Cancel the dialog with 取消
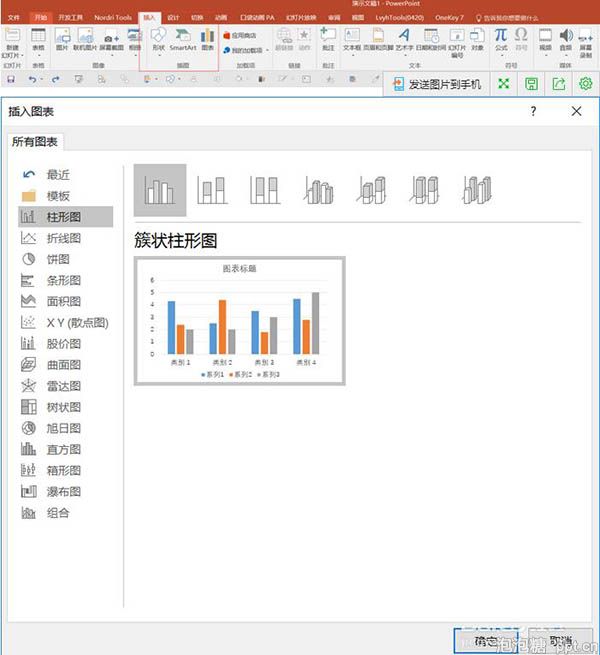The image size is (600, 655). (560, 641)
